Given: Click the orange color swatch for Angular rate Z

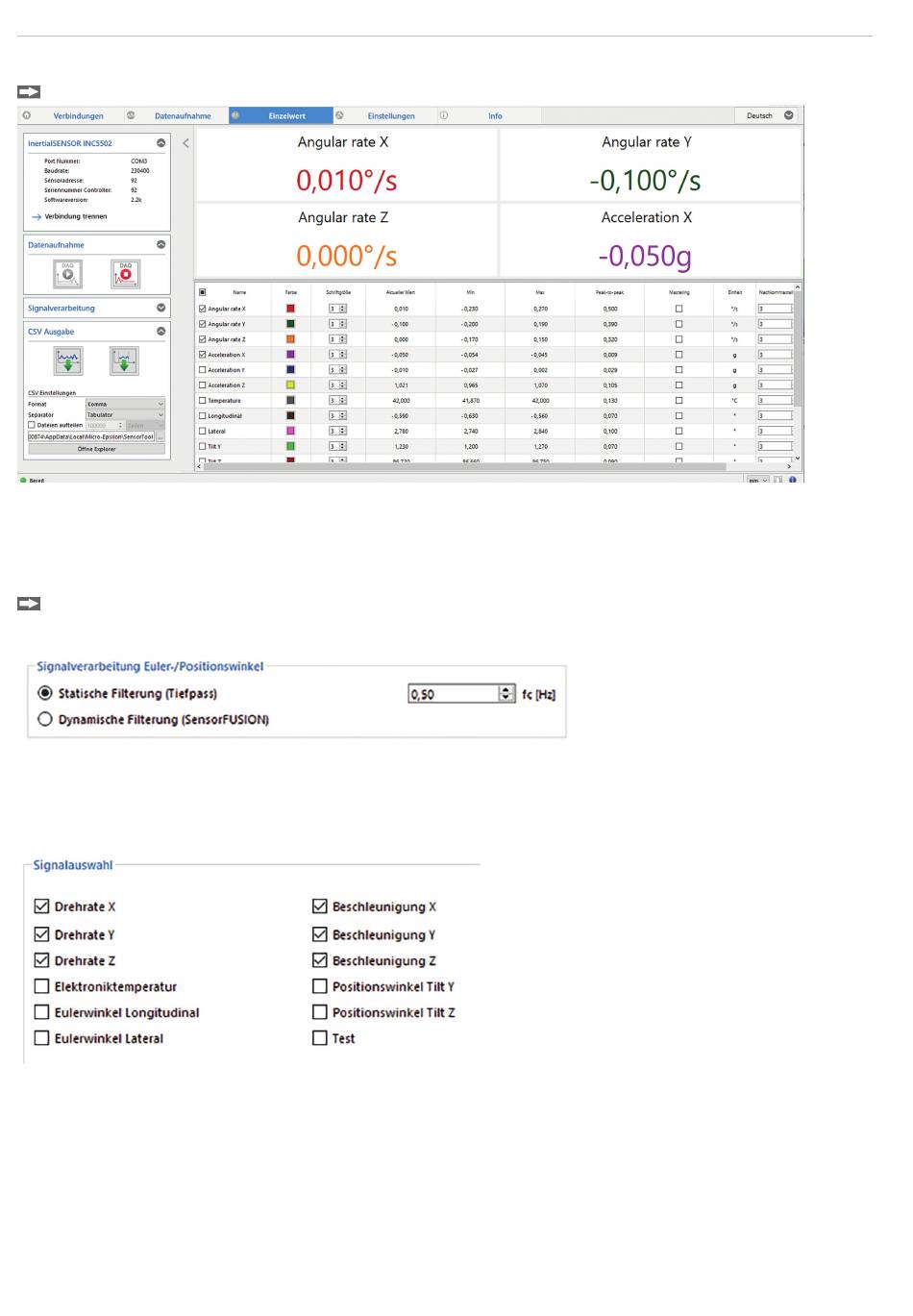Looking at the screenshot, I should (x=291, y=339).
